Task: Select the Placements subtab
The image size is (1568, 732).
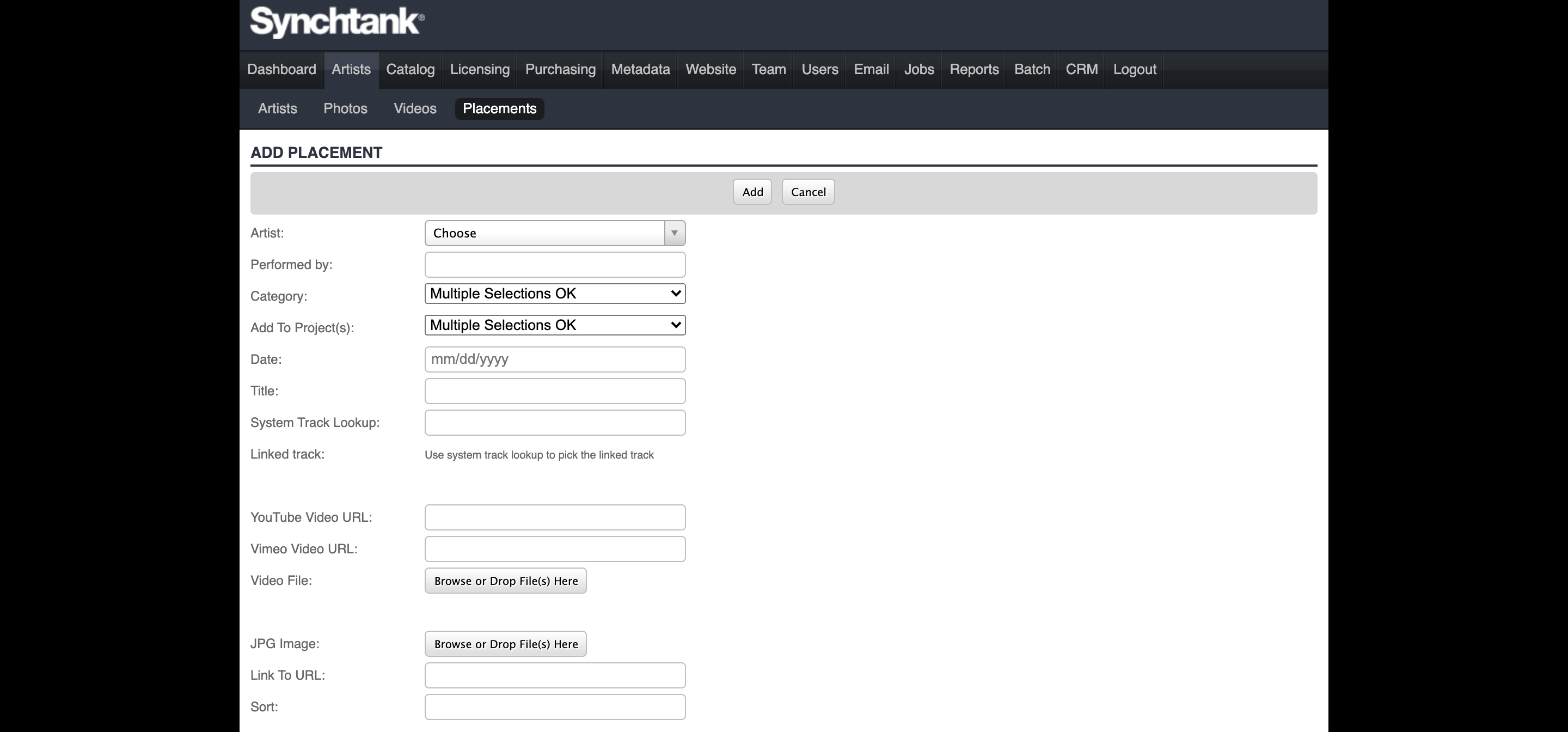Action: point(499,109)
